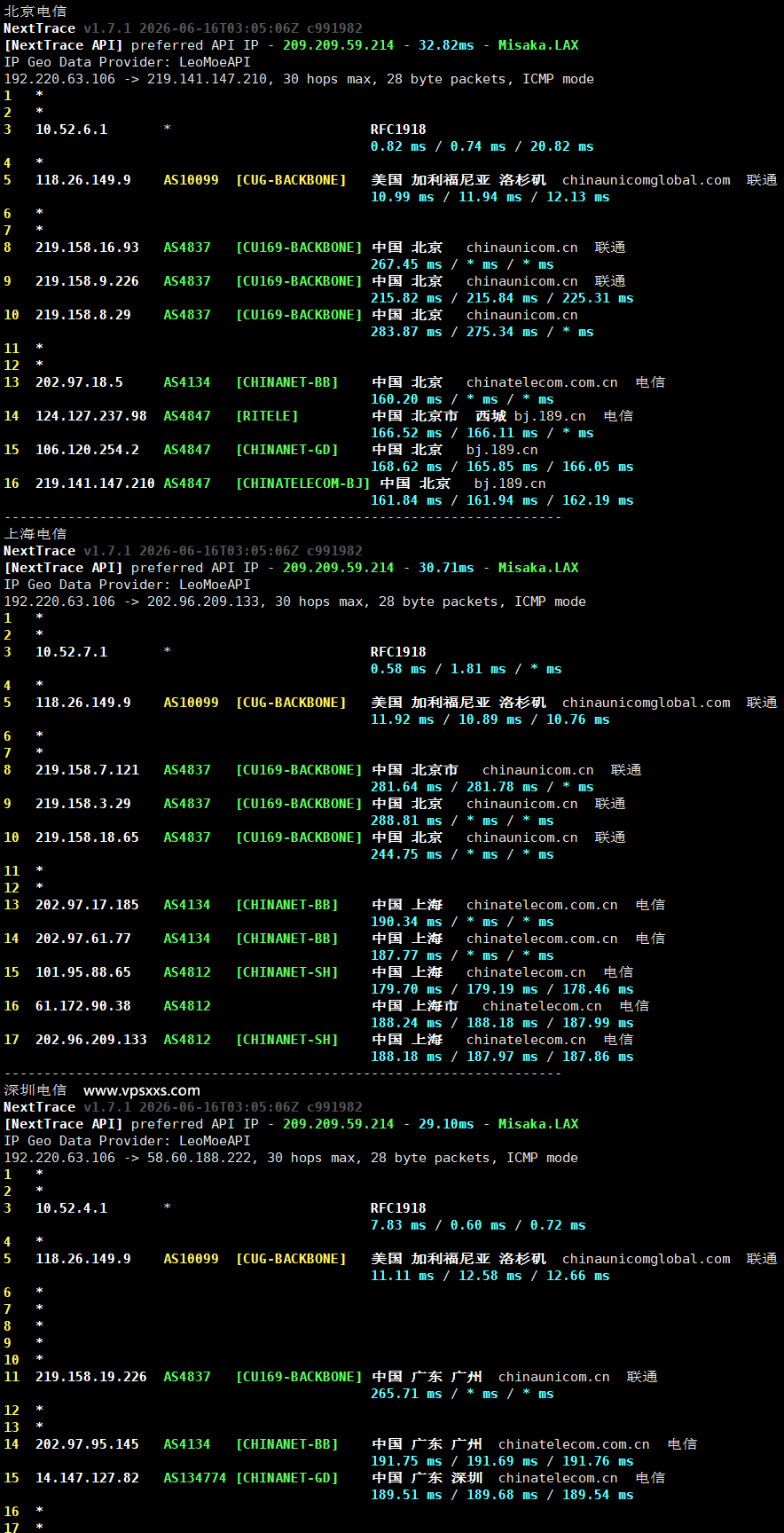Select hop IP 219.158.7.121
The height and width of the screenshot is (1533, 784).
(87, 770)
